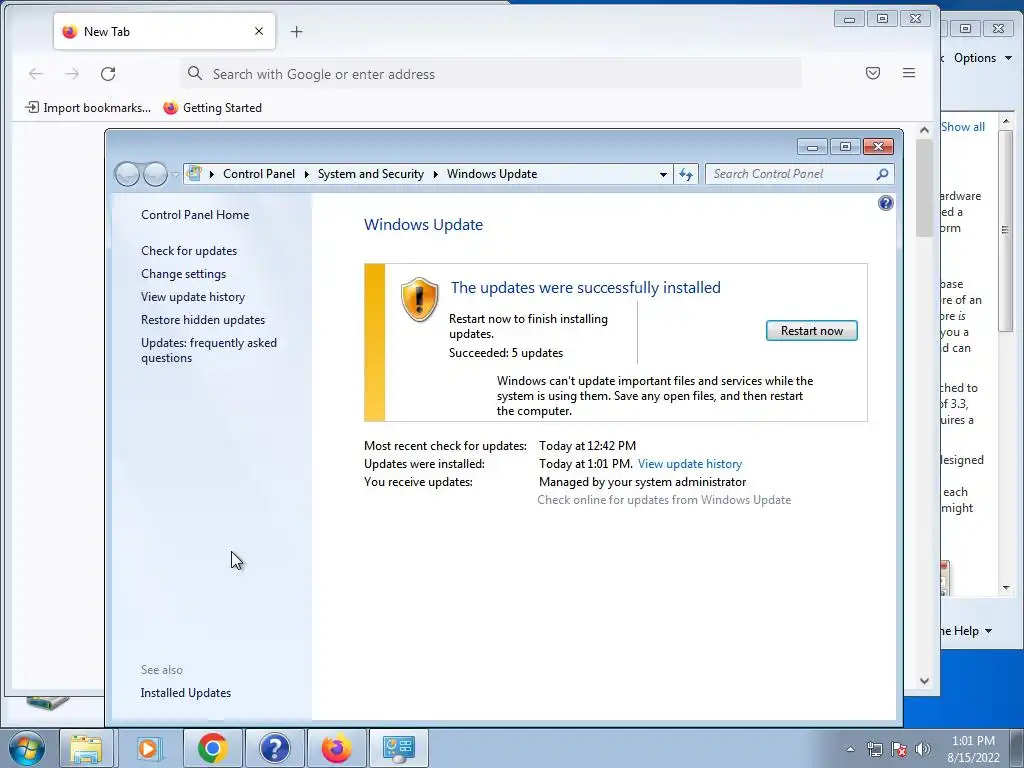Image resolution: width=1024 pixels, height=768 pixels.
Task: Open a new Firefox tab with plus
Action: click(x=296, y=31)
